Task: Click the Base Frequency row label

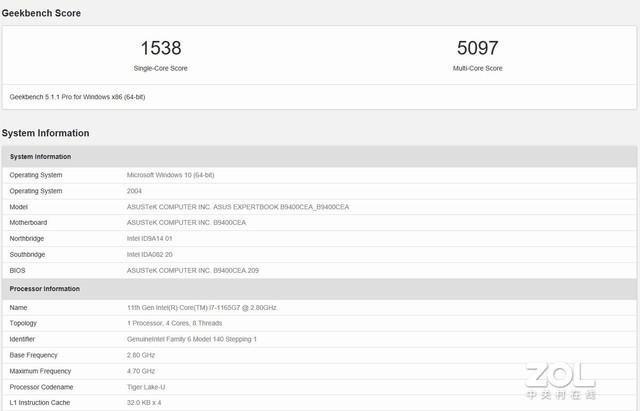Action: [x=33, y=355]
